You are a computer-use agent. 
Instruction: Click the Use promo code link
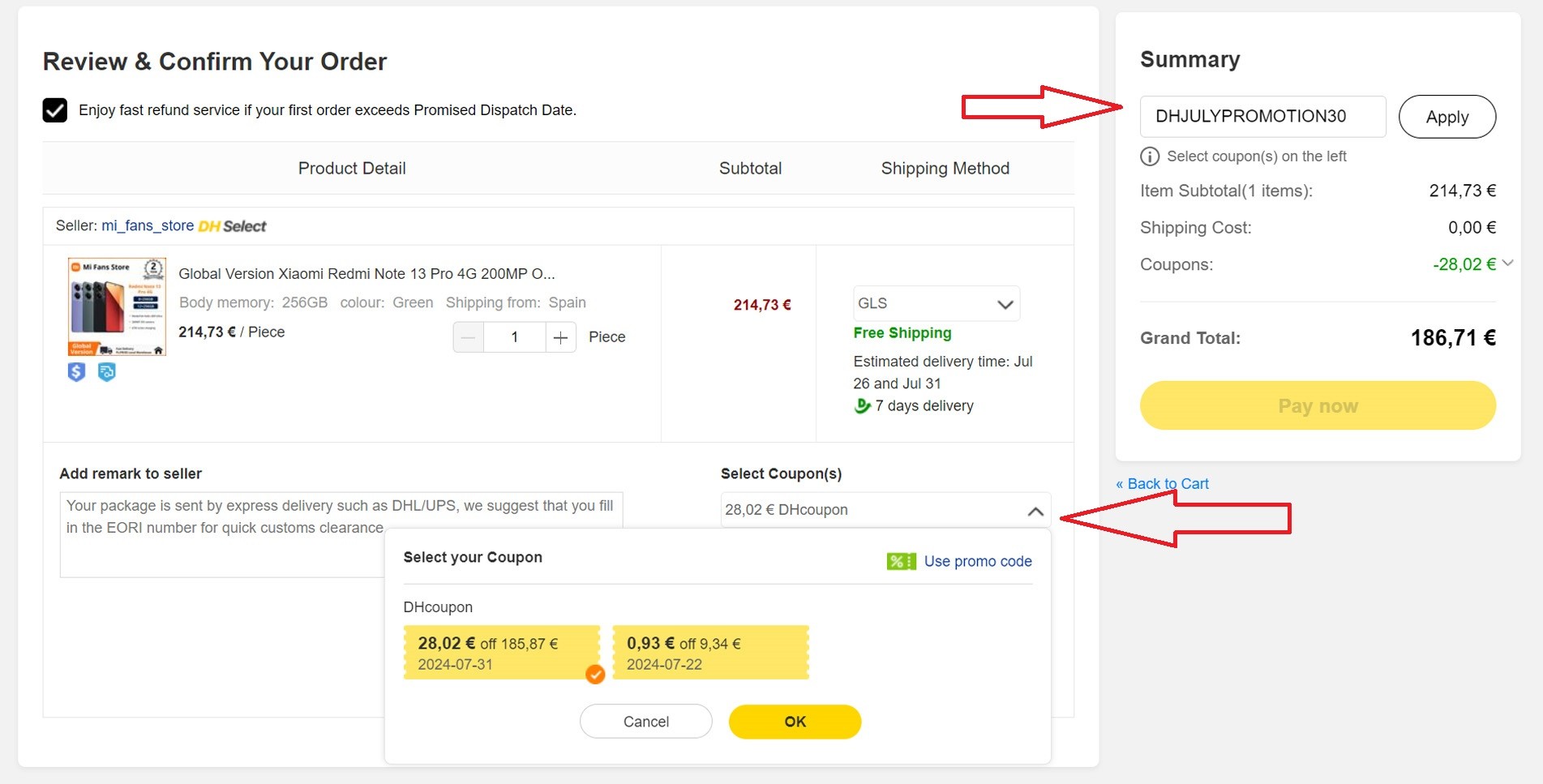[978, 561]
